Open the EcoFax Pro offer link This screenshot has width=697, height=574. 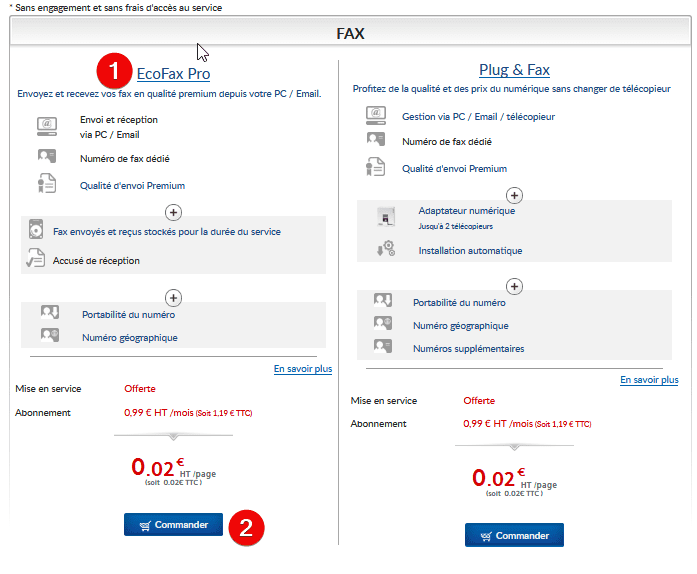click(173, 74)
